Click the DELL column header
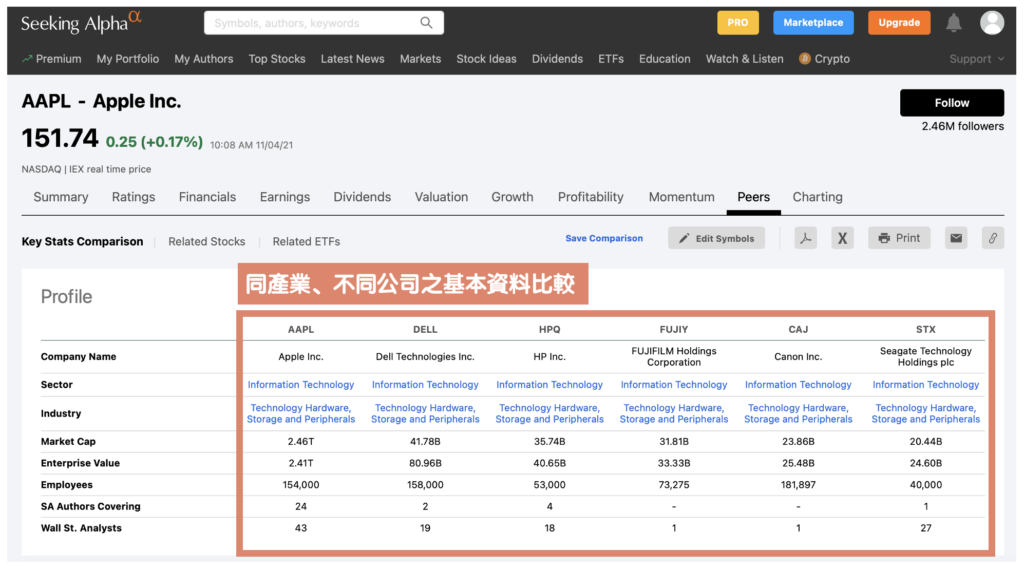The width and height of the screenshot is (1024, 569). 425,330
